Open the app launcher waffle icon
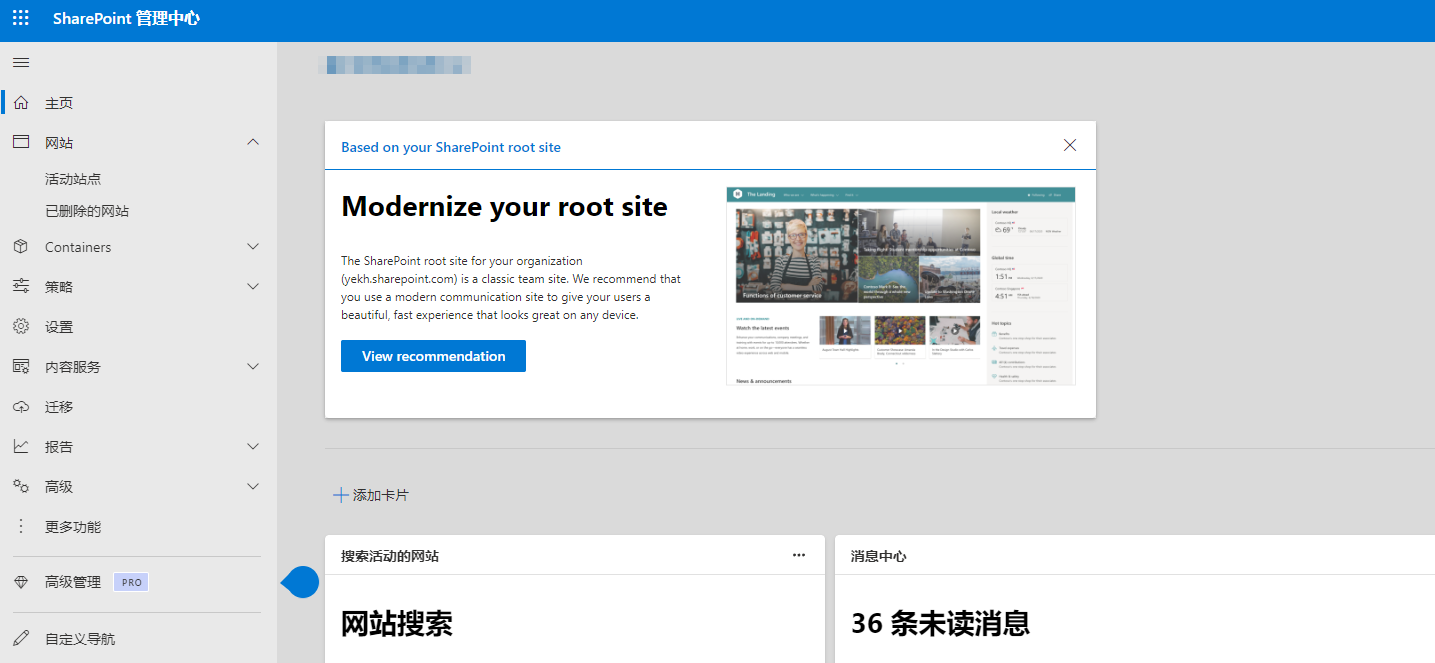The width and height of the screenshot is (1435, 663). (21, 18)
